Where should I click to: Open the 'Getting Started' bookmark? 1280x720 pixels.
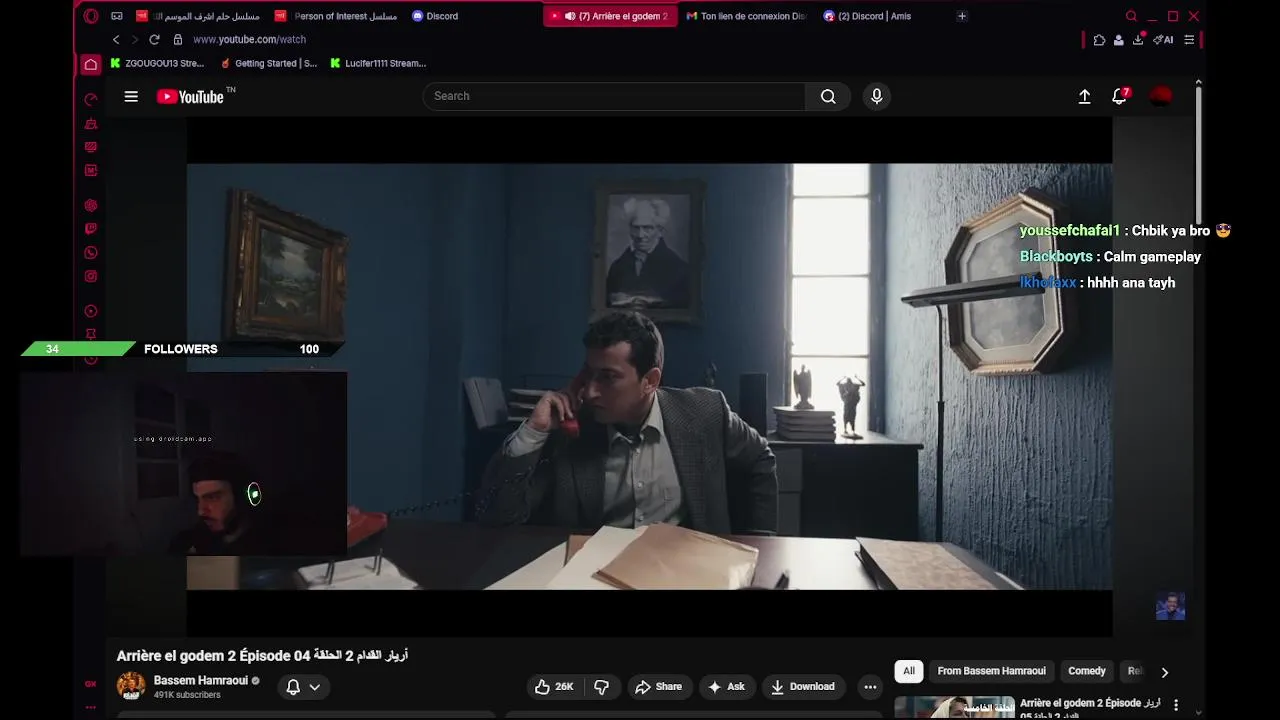tap(268, 63)
